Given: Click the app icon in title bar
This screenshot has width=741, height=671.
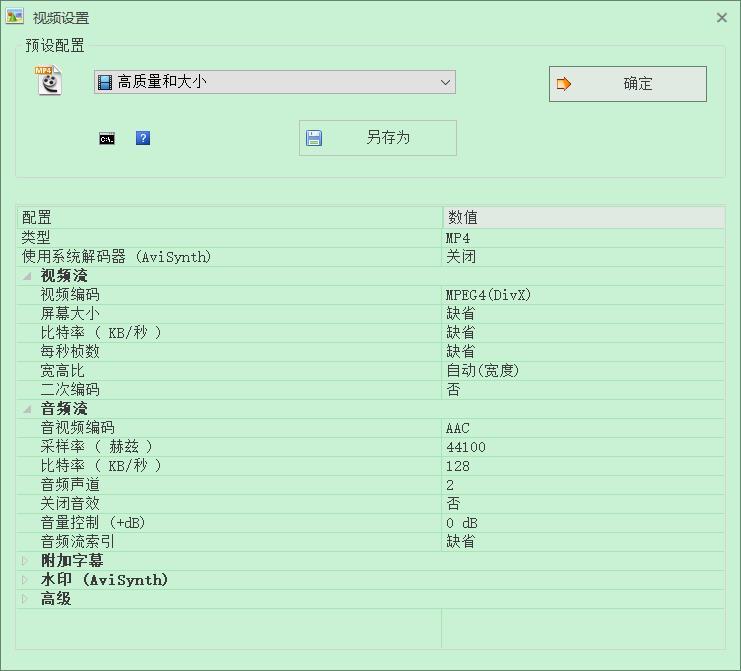Looking at the screenshot, I should pos(14,17).
